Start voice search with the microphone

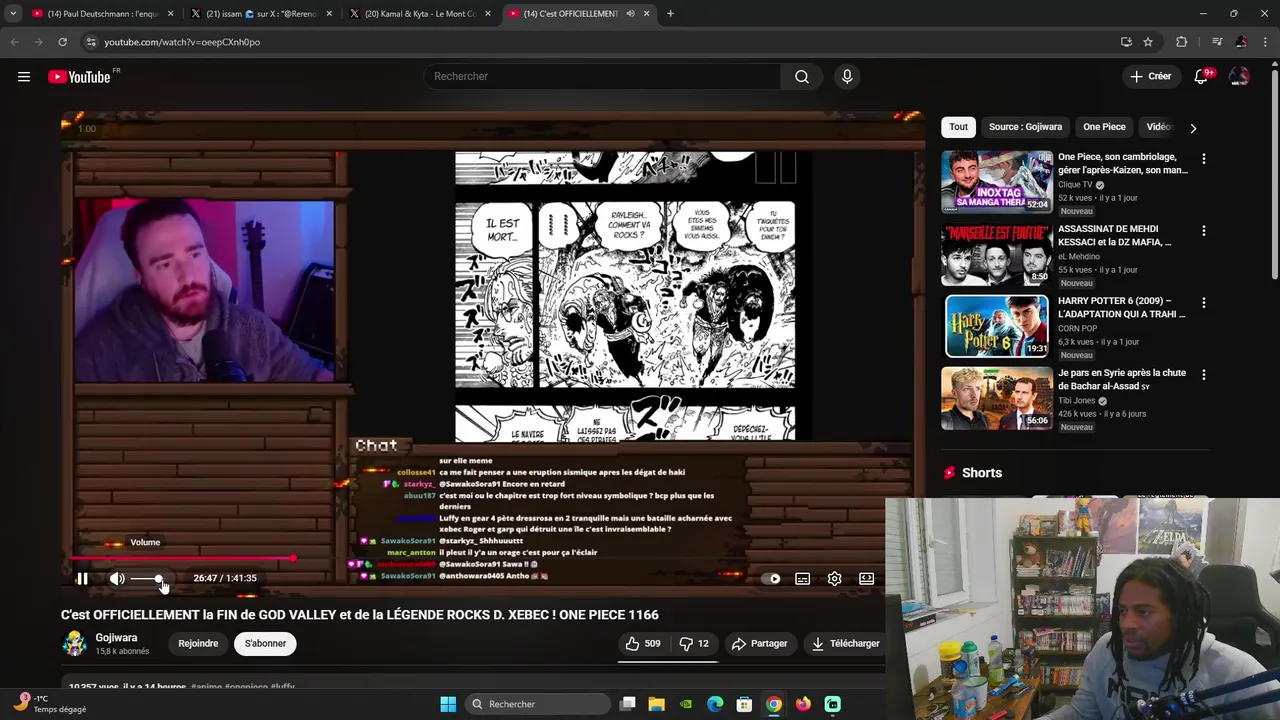847,77
